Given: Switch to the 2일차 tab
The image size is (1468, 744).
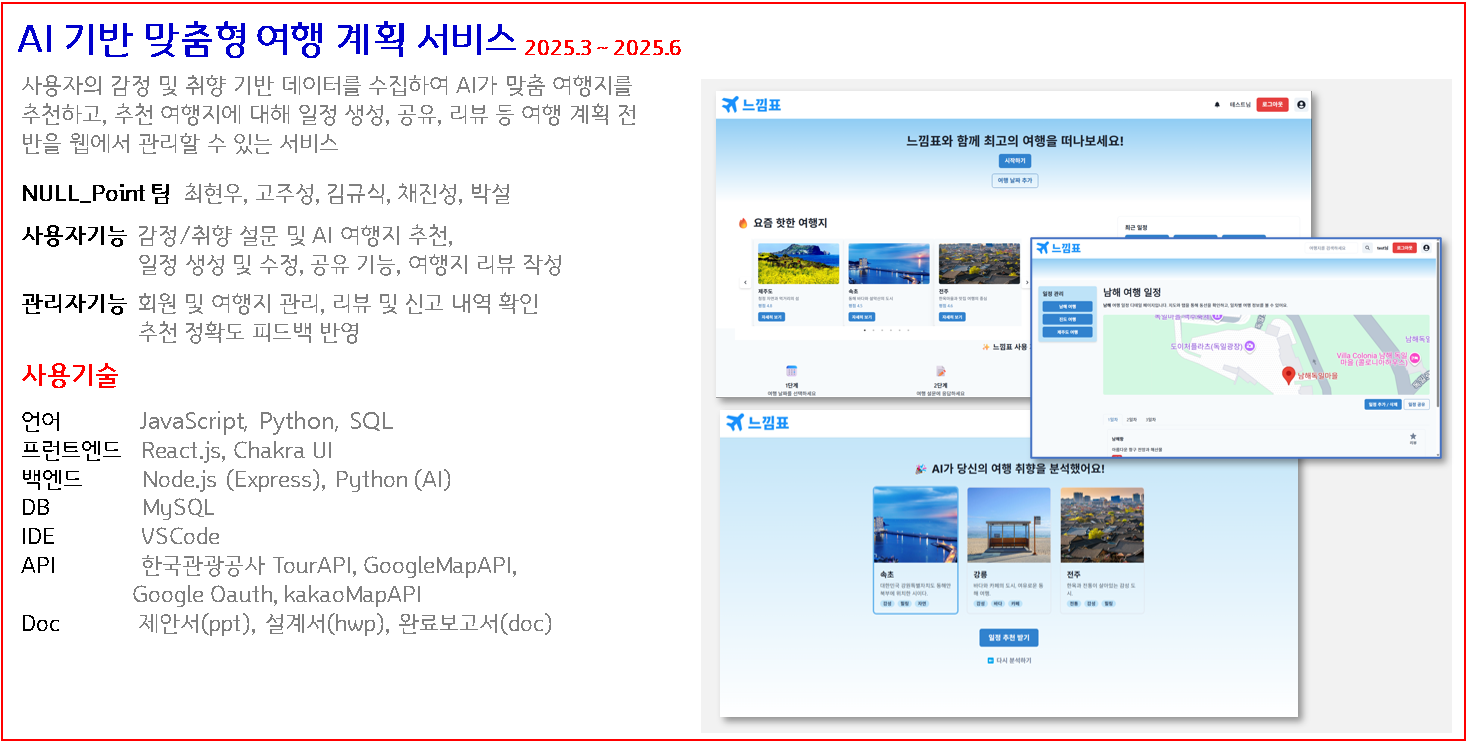Looking at the screenshot, I should 1132,420.
